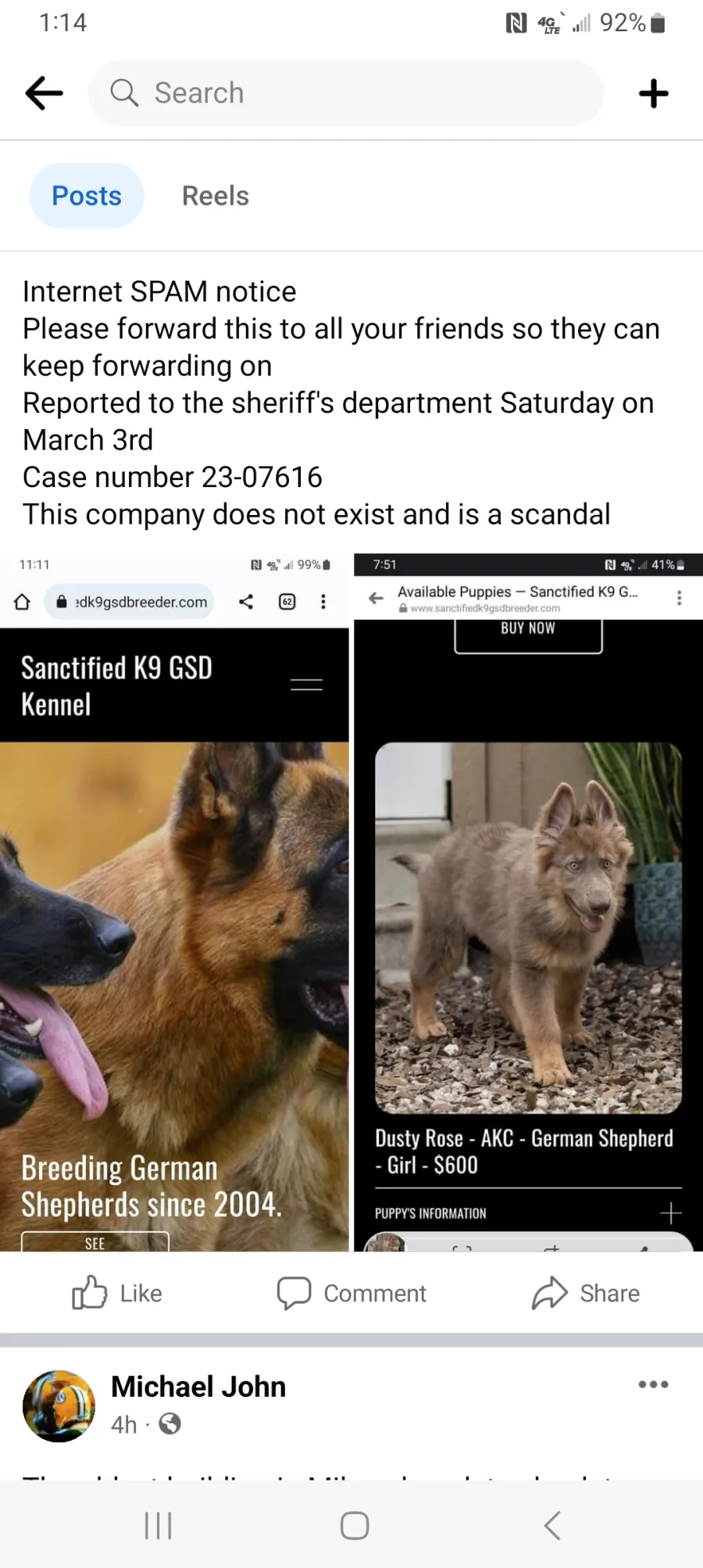Select the Posts tab
The width and height of the screenshot is (703, 1568).
coord(87,195)
